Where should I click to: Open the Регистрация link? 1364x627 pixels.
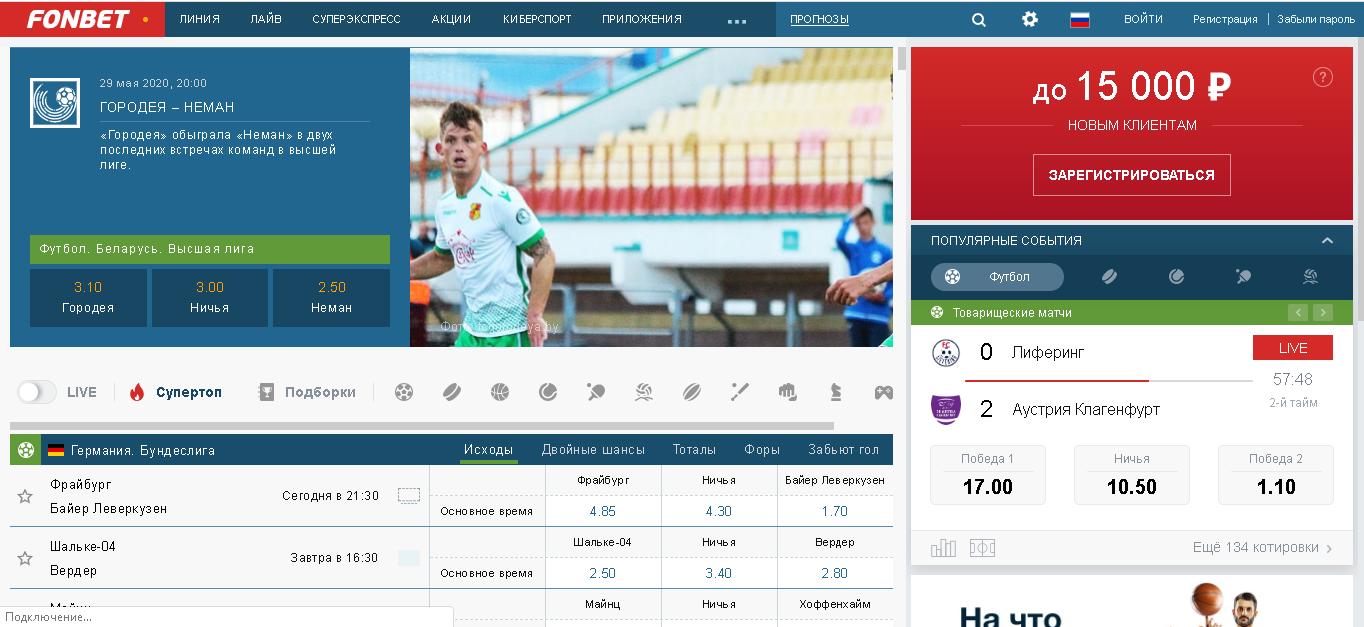coord(1225,19)
